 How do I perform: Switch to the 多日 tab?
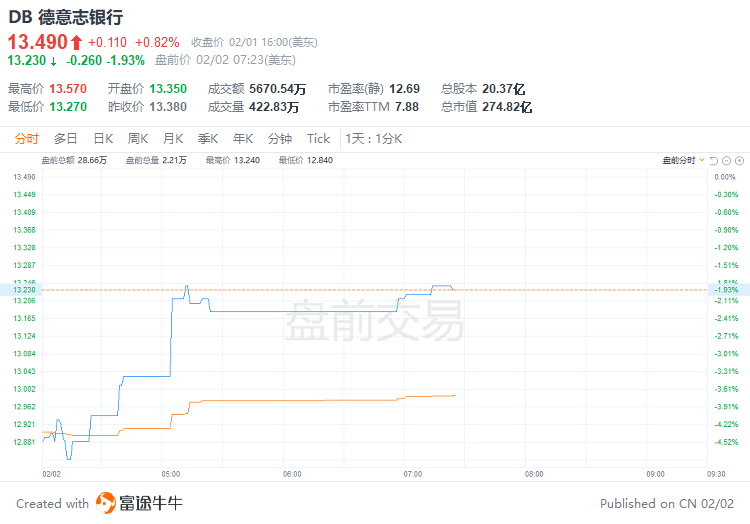pos(66,139)
